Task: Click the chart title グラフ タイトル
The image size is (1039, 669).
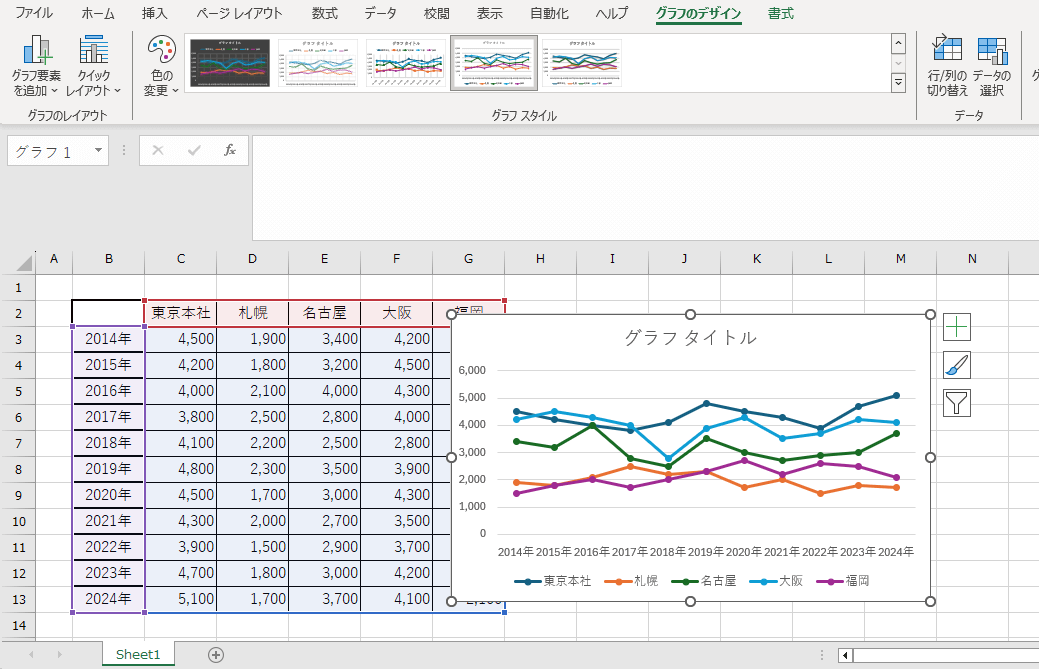Action: [x=690, y=338]
